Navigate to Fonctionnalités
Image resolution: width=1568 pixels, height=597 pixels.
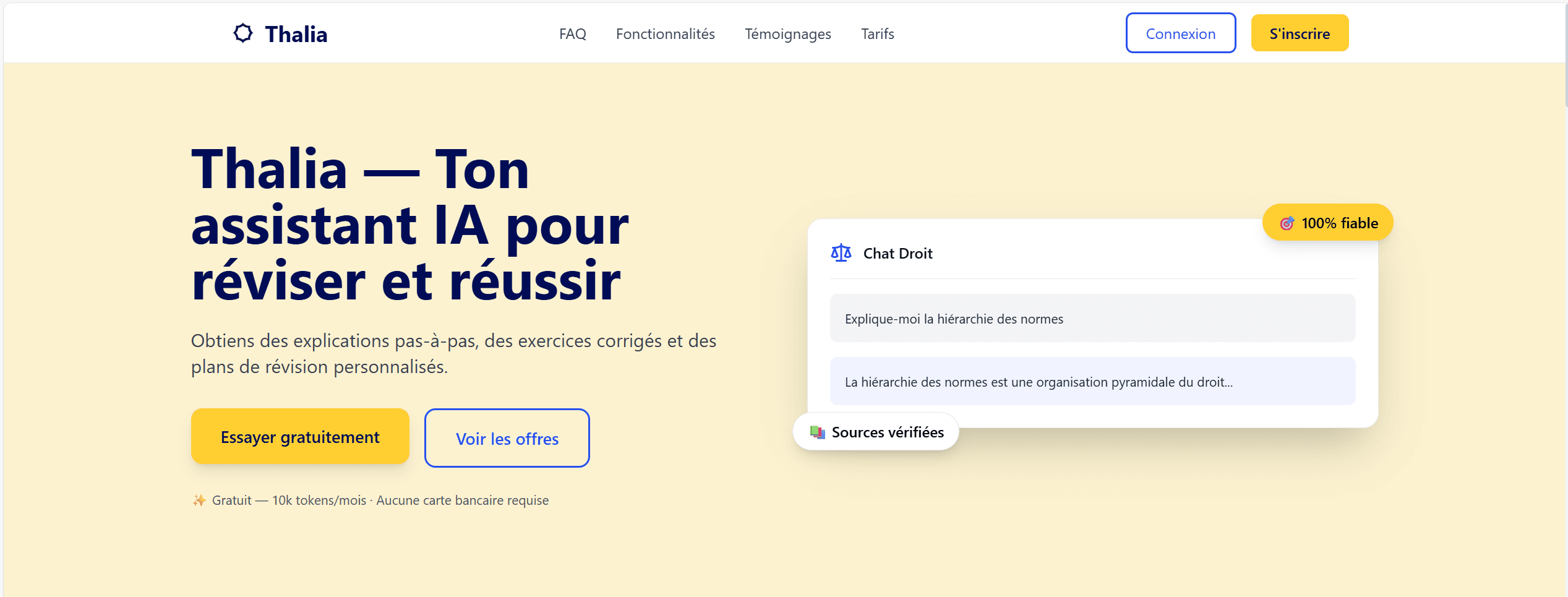pos(665,34)
